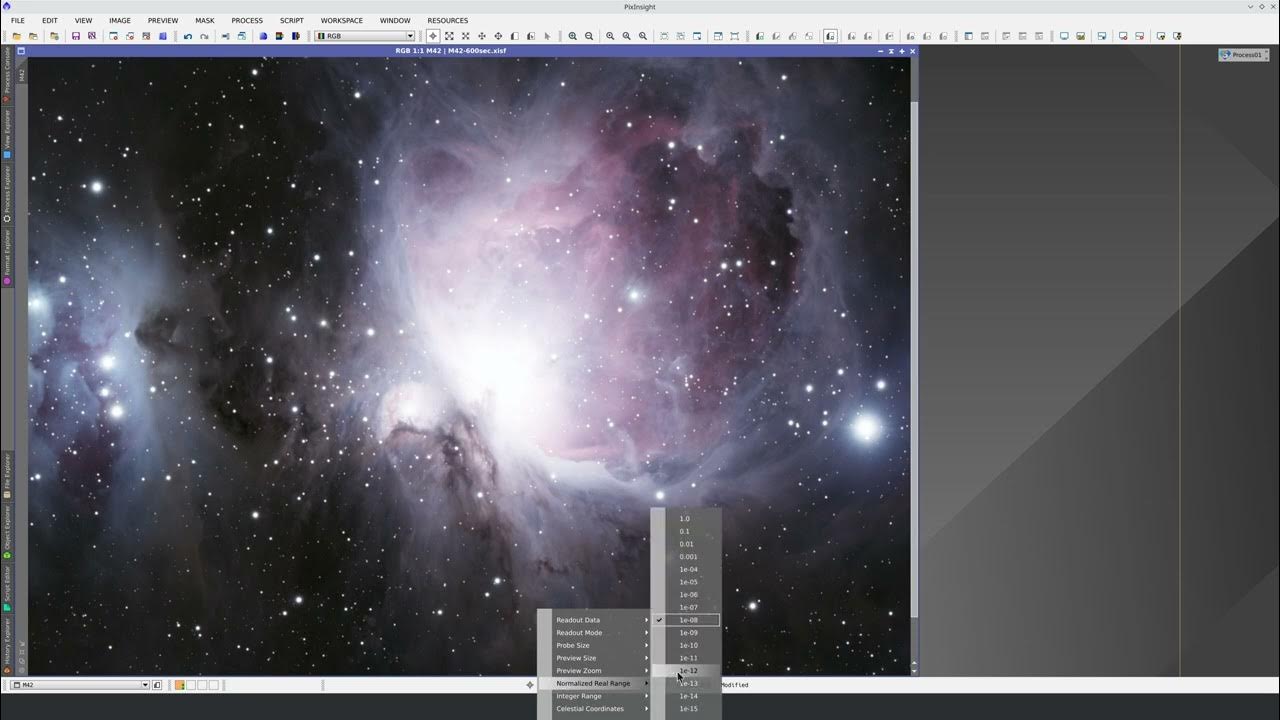Select the vertical M42 view tab
This screenshot has width=1280, height=720.
[x=22, y=74]
